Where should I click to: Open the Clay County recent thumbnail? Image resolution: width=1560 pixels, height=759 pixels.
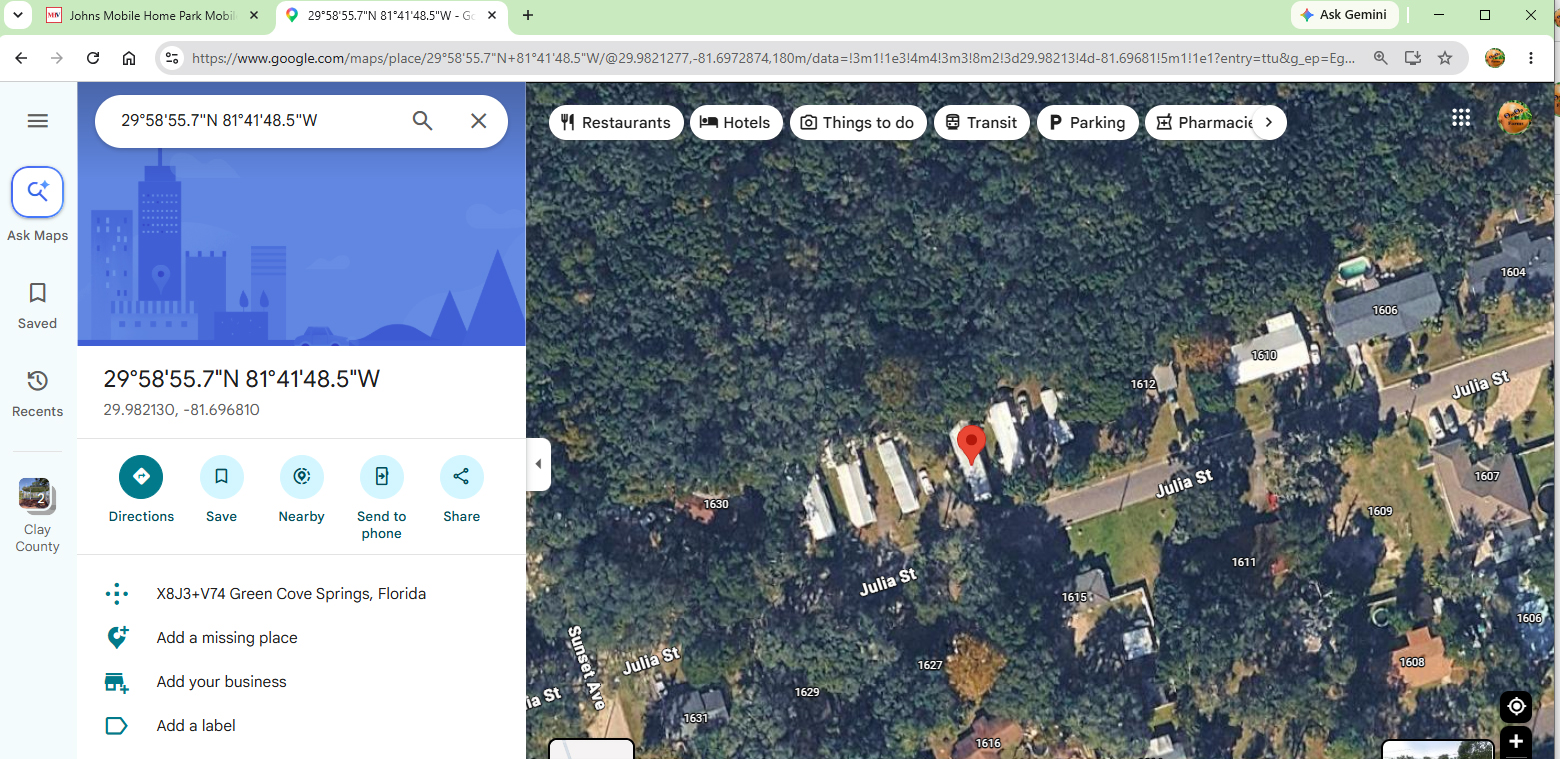pyautogui.click(x=37, y=495)
